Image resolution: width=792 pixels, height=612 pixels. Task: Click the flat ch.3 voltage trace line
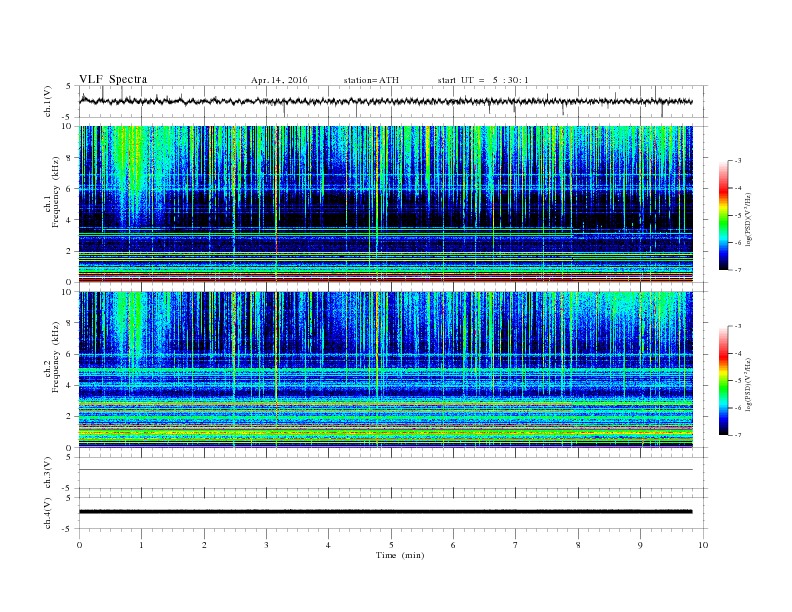click(x=385, y=470)
